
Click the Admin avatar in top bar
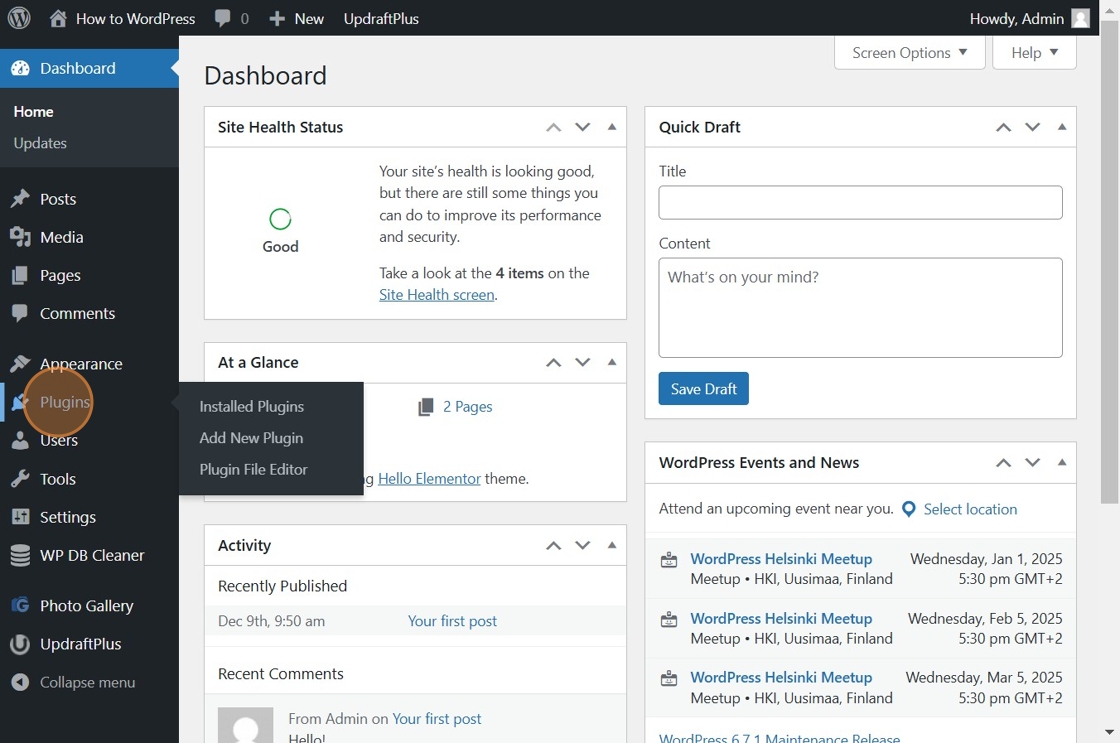click(1081, 19)
